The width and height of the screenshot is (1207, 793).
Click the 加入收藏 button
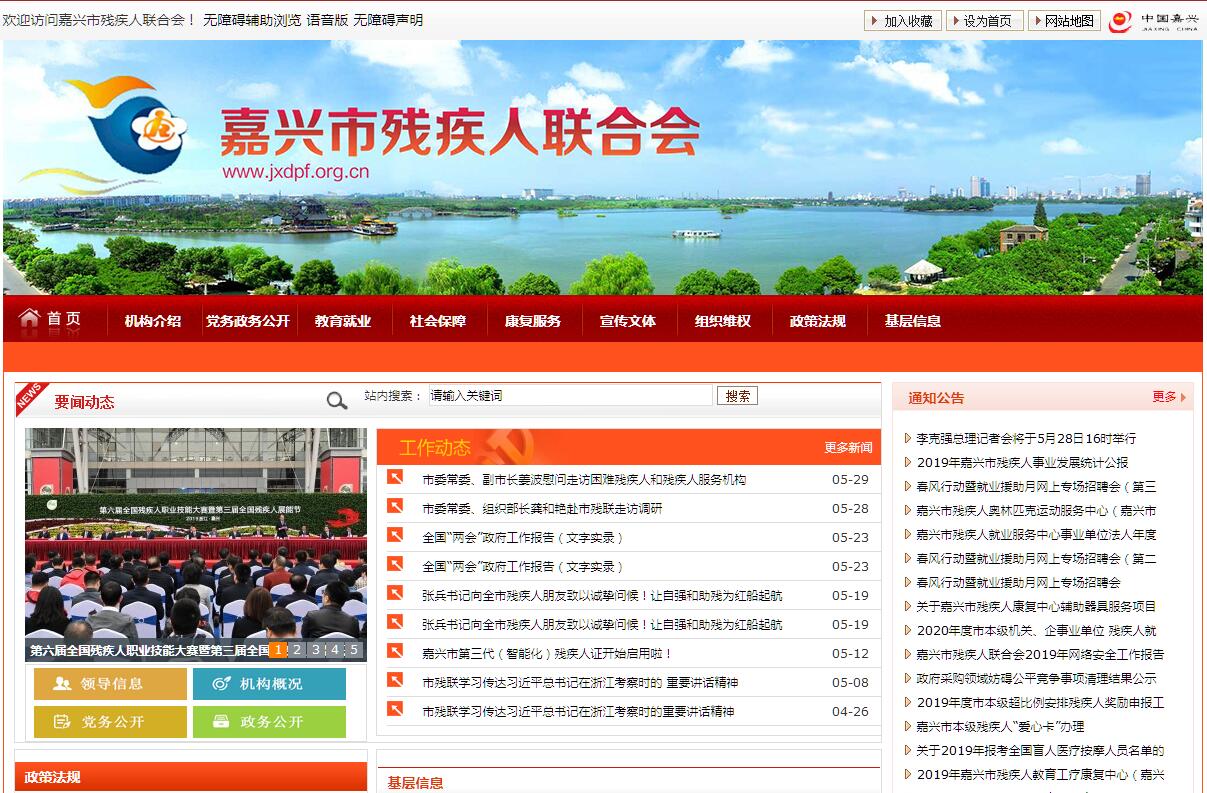pyautogui.click(x=902, y=21)
